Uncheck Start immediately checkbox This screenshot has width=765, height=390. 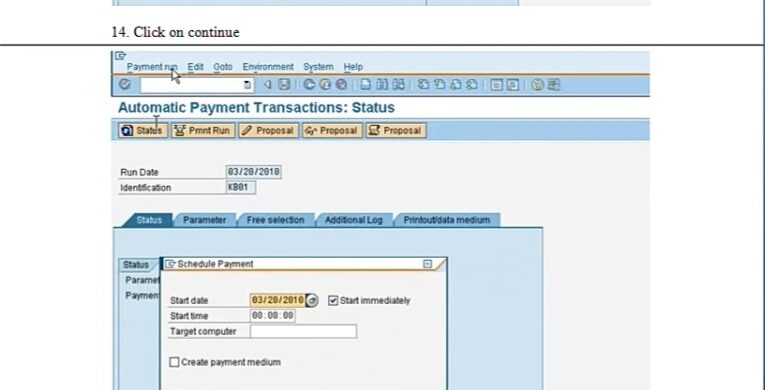tap(333, 301)
